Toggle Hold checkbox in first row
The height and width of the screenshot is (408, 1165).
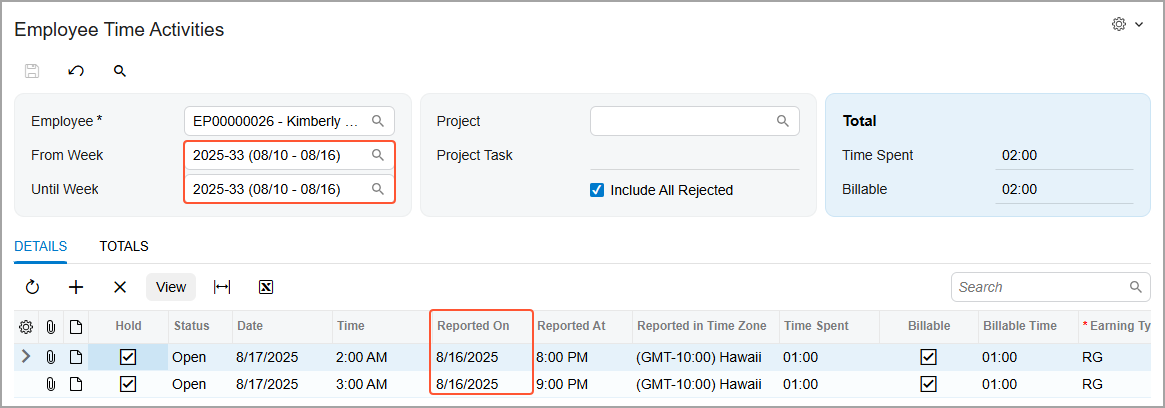[x=128, y=357]
